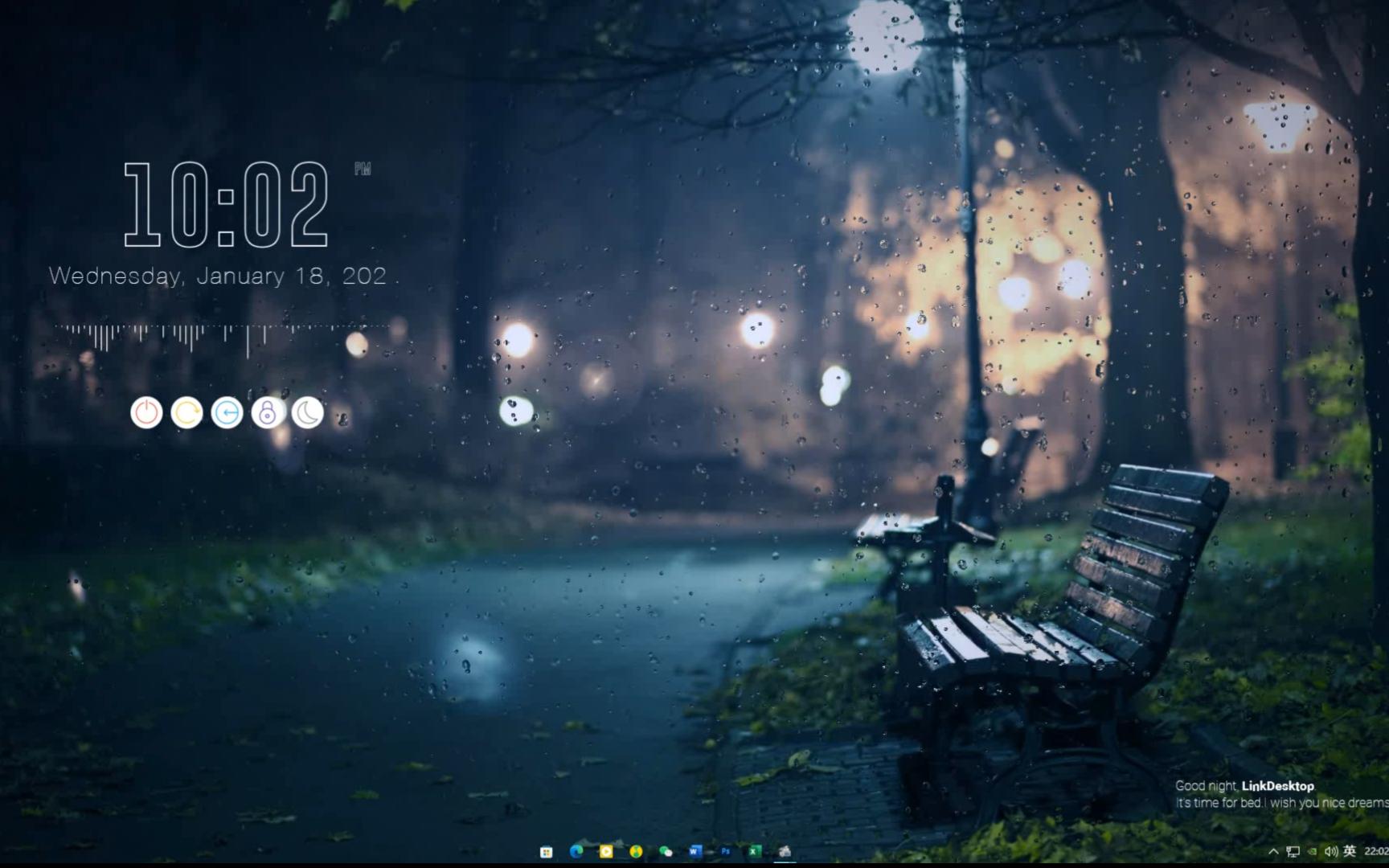Open the volume speaker control

1331,852
